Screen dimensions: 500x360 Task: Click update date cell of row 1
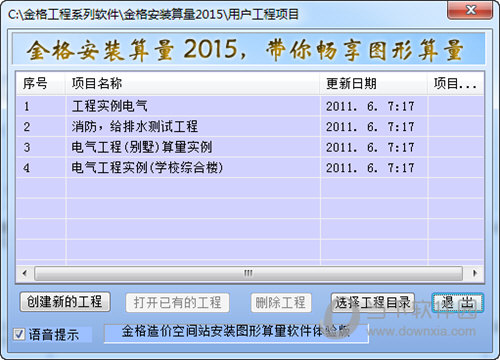tap(374, 106)
